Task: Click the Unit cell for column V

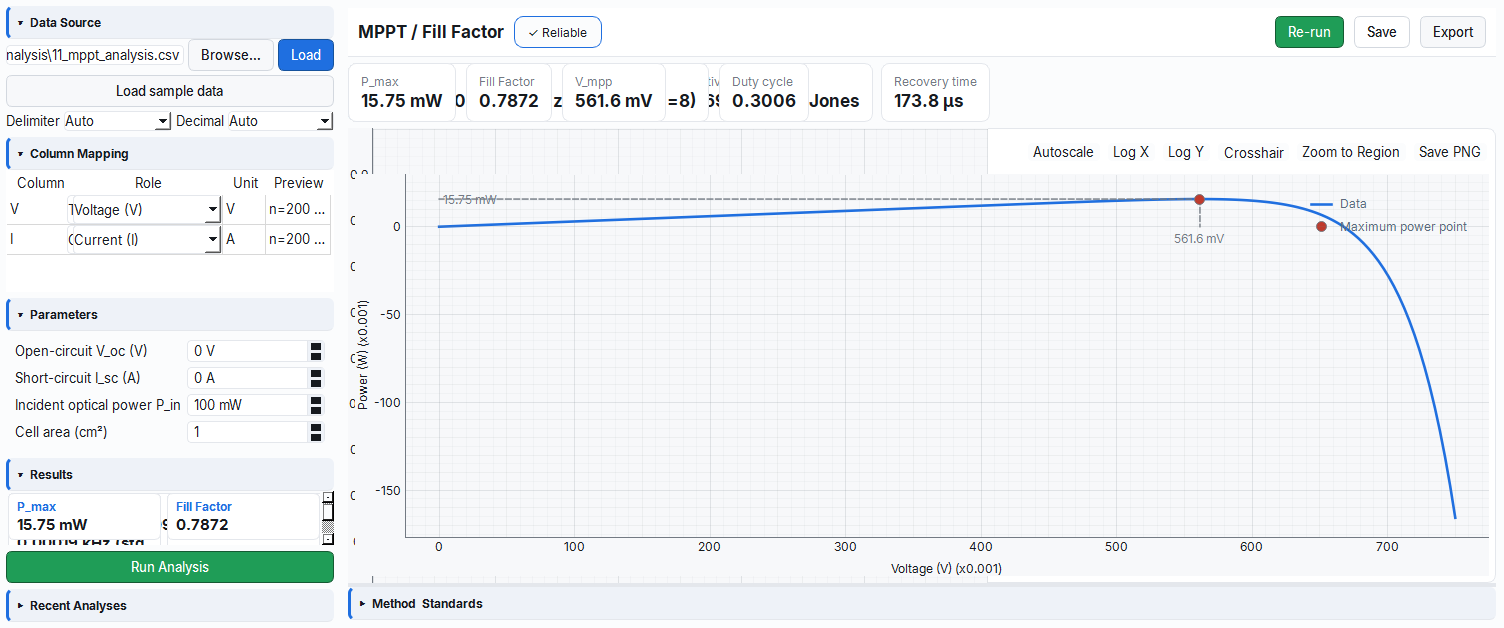Action: point(243,210)
